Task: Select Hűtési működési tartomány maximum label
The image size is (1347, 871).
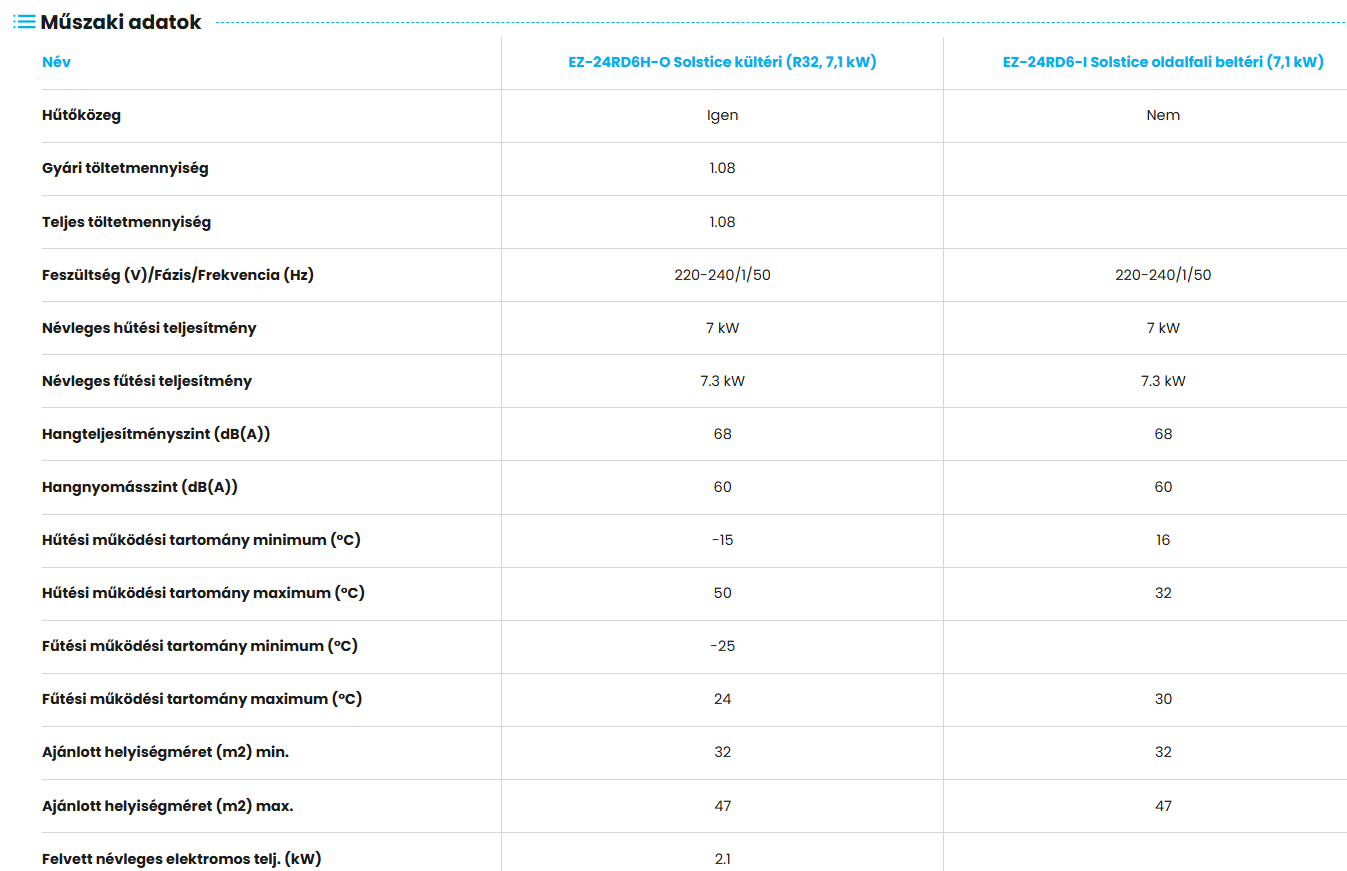Action: coord(203,593)
